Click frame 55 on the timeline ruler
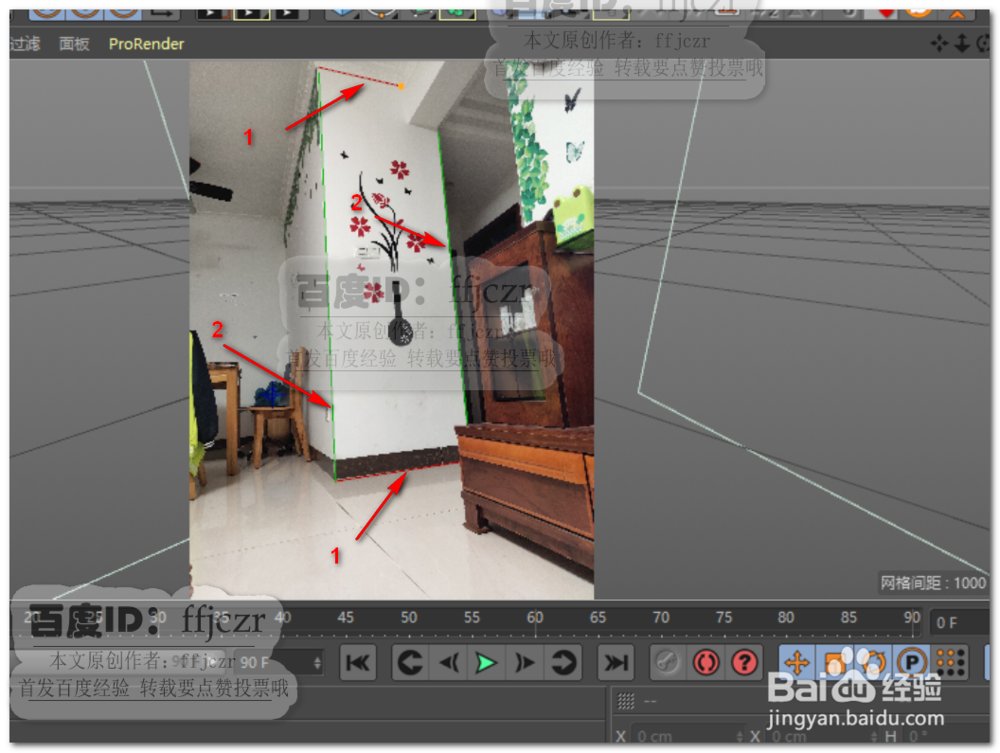Image resolution: width=1000 pixels, height=753 pixels. point(471,618)
